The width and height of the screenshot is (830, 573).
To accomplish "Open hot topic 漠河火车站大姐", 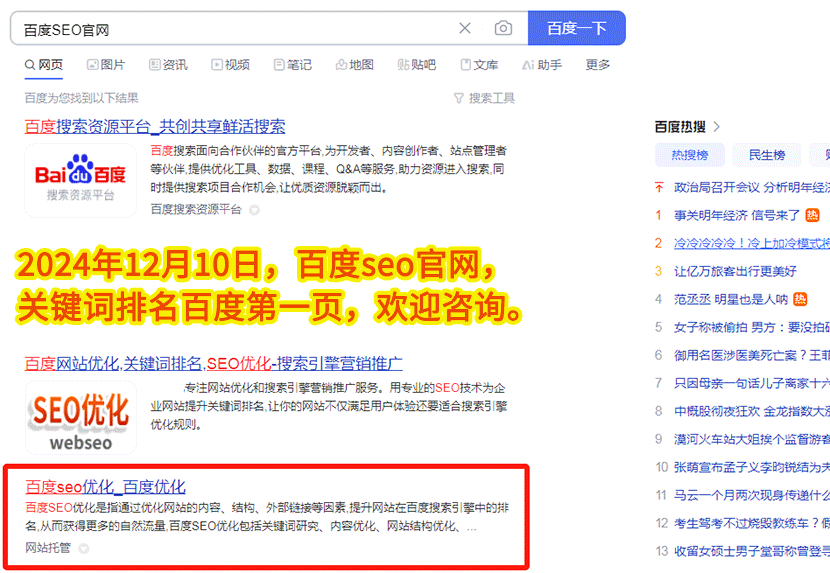I will pos(752,439).
